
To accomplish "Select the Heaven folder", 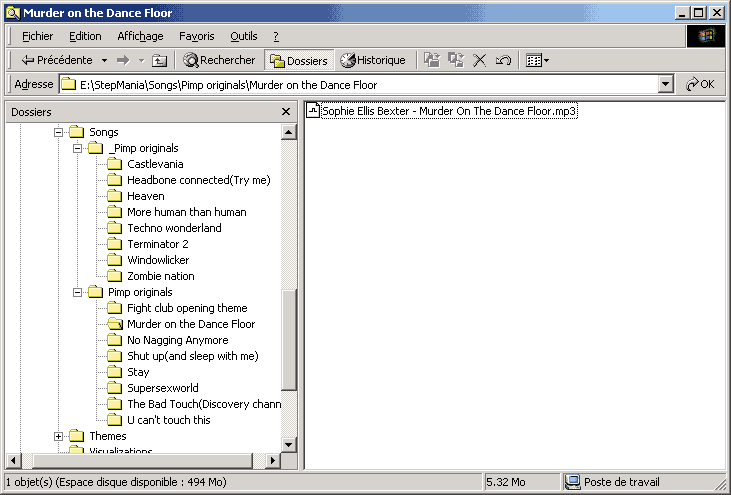I will tap(145, 196).
